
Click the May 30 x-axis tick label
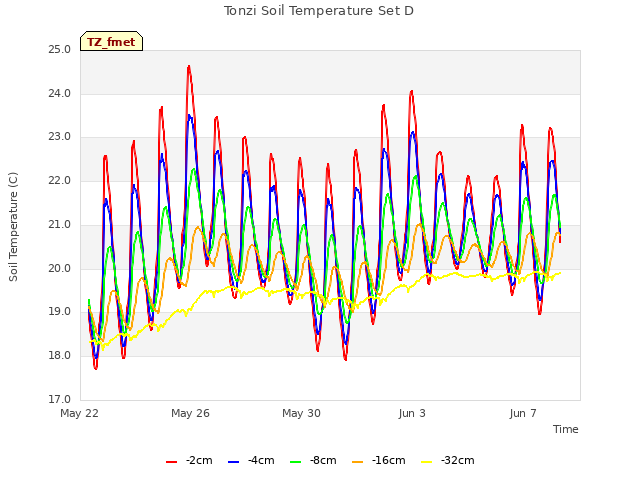click(301, 413)
